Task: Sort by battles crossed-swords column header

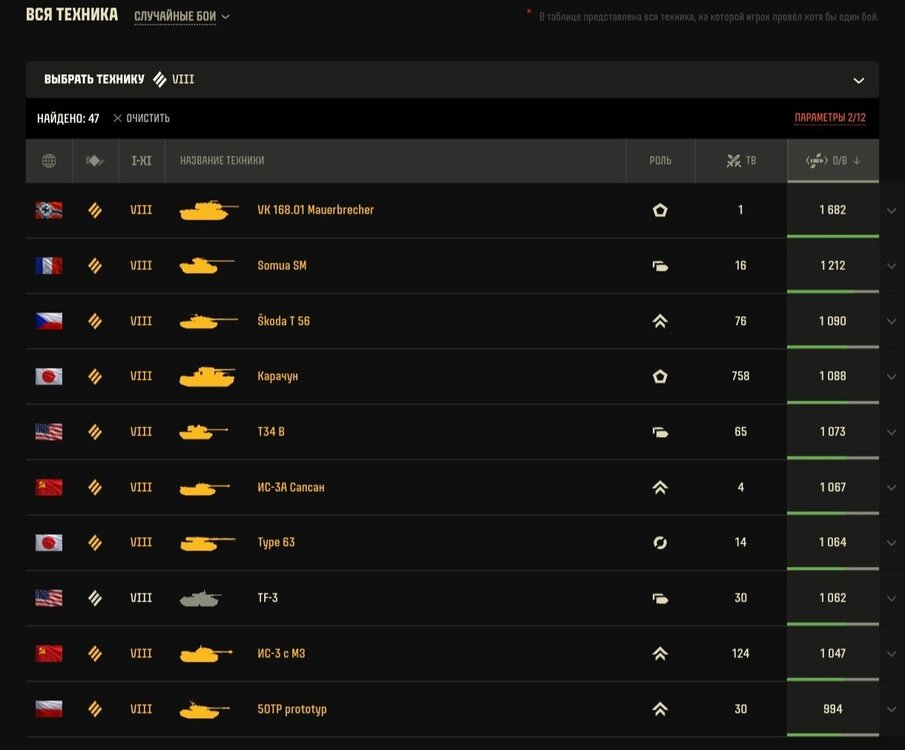Action: 741,161
